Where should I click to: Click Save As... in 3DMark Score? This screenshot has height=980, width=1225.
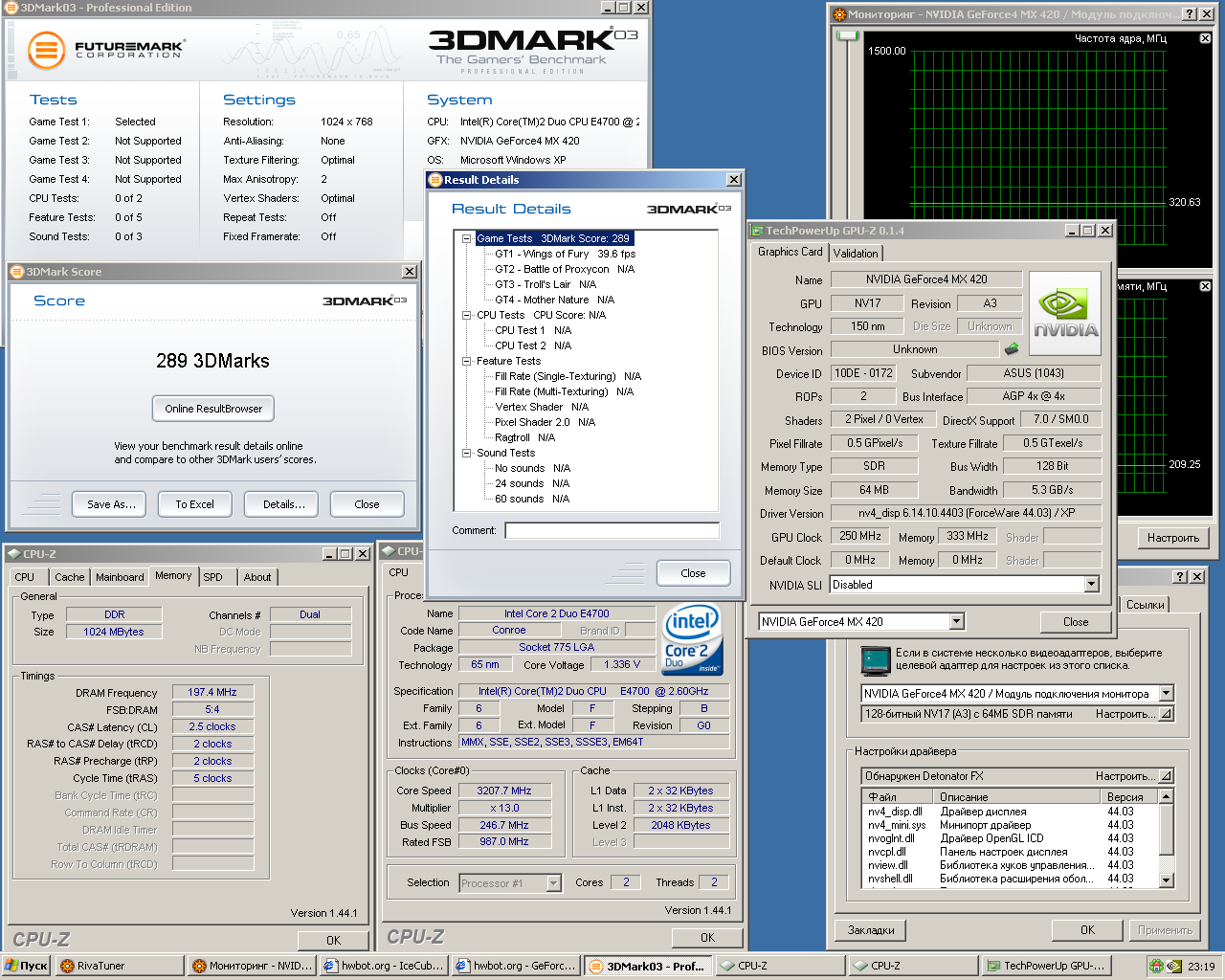(x=111, y=504)
